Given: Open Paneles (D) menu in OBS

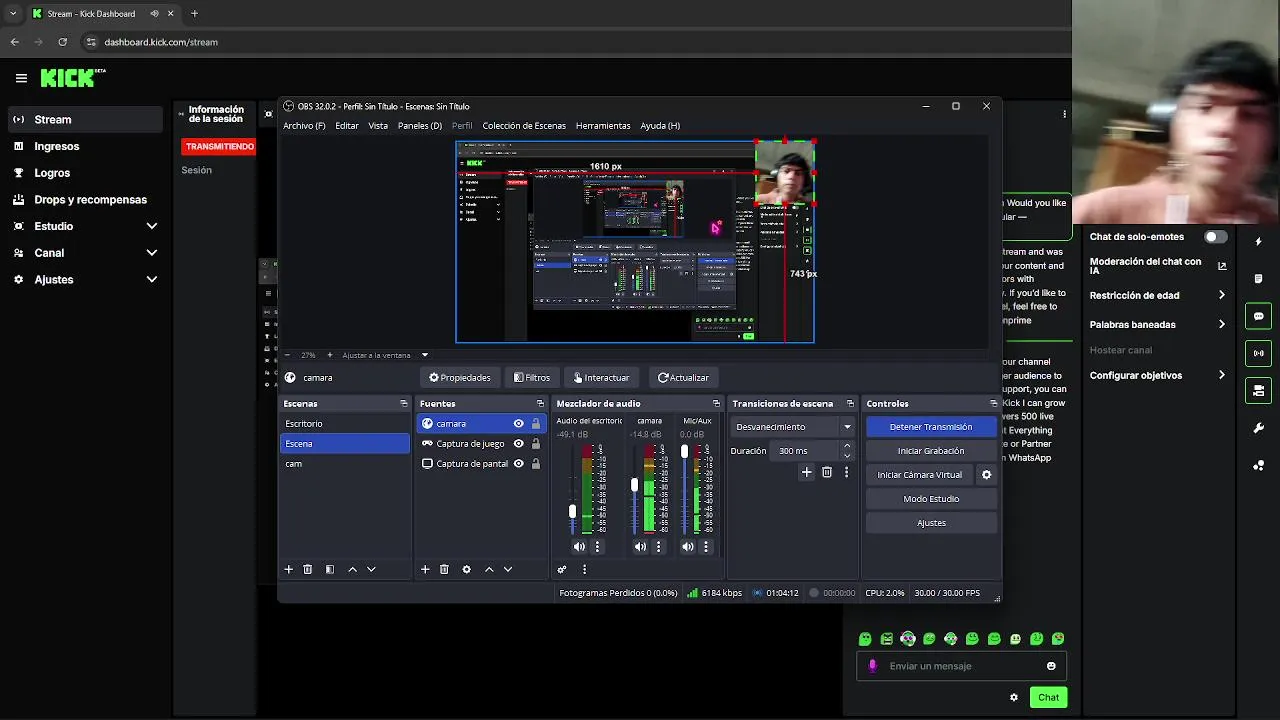Looking at the screenshot, I should [420, 126].
